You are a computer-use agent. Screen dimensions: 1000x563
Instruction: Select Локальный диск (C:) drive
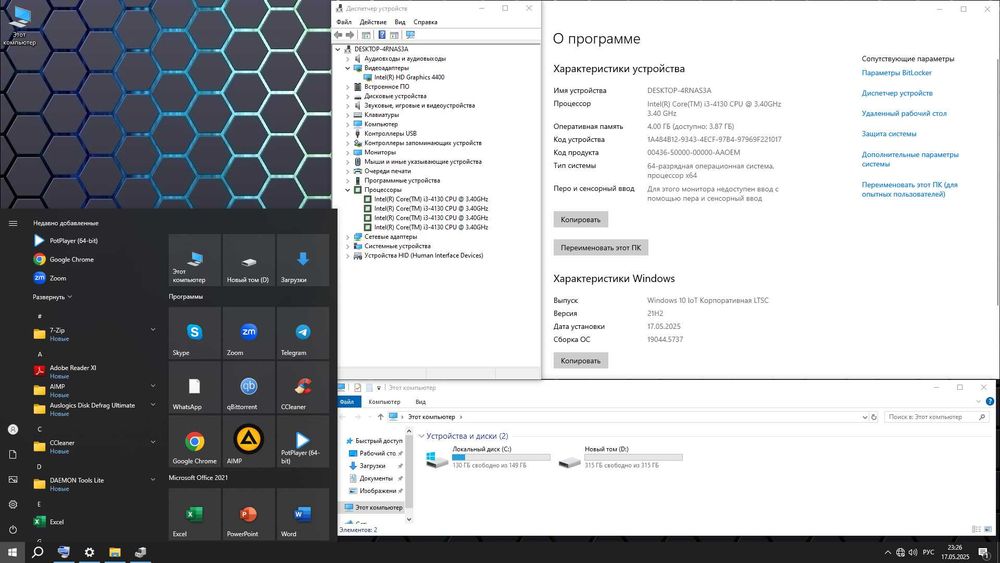pos(487,457)
